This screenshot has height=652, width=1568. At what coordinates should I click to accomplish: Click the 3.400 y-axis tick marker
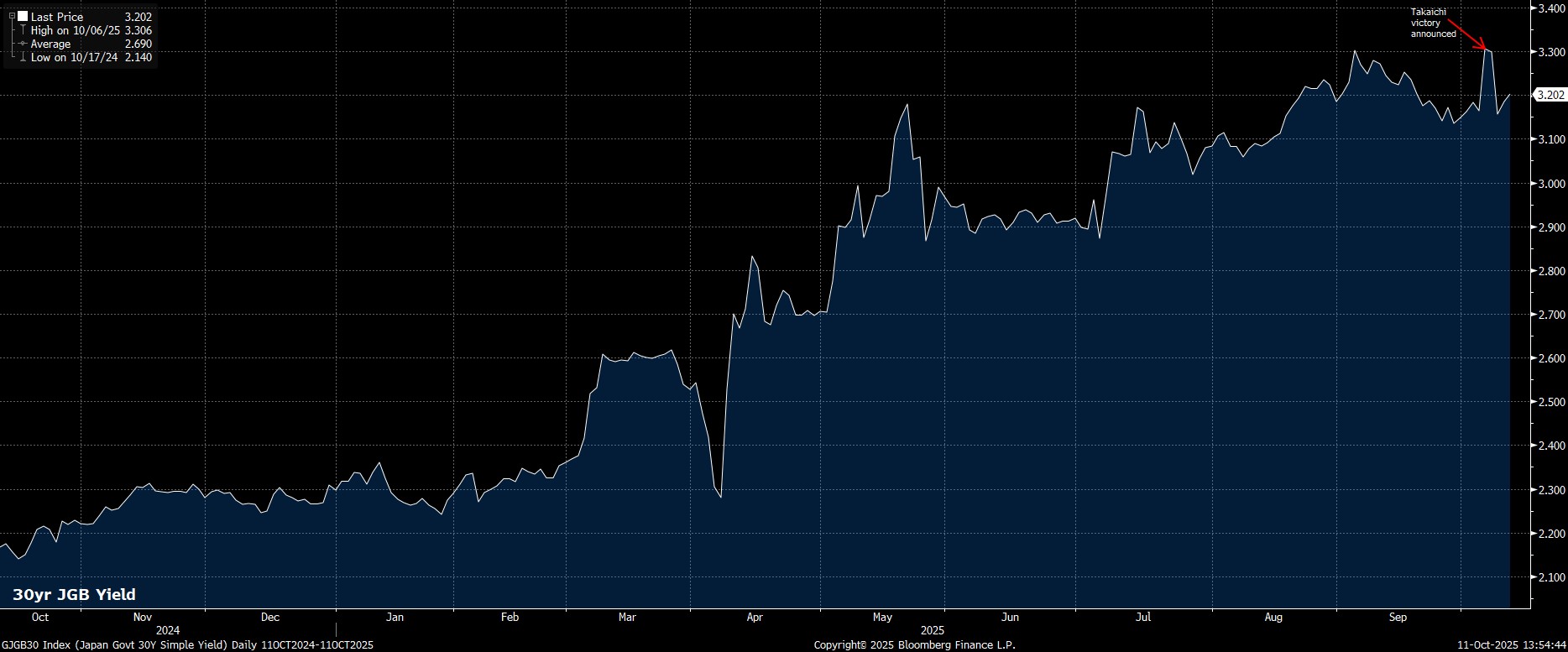[1531, 8]
